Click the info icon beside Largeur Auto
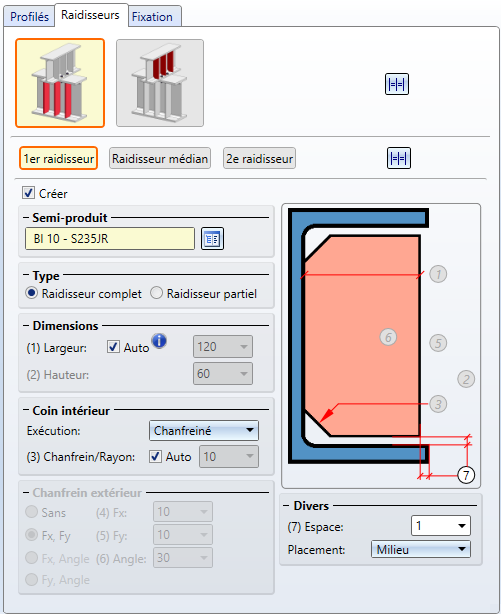The height and width of the screenshot is (614, 501). tap(159, 341)
